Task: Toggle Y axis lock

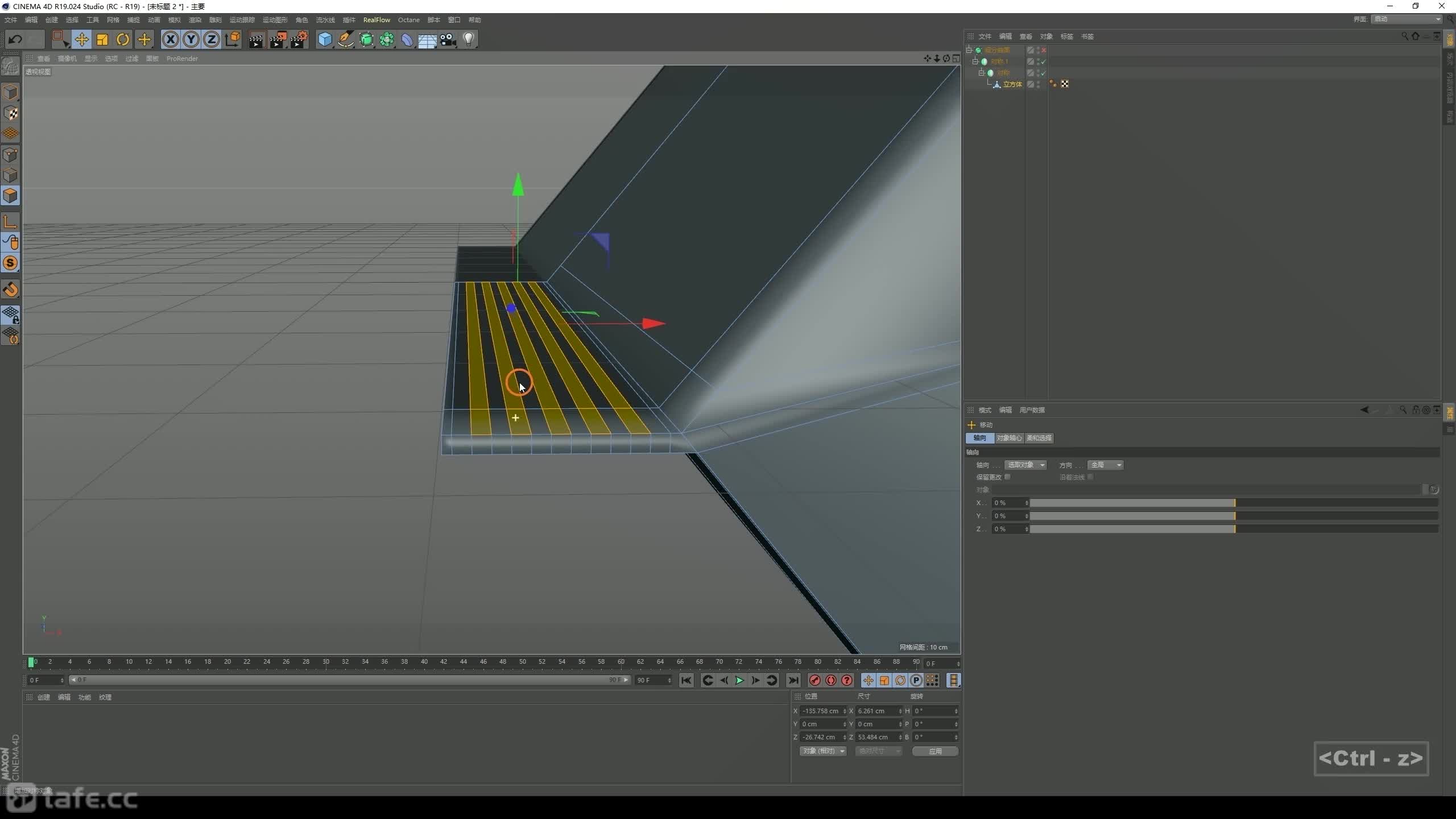Action: tap(191, 39)
